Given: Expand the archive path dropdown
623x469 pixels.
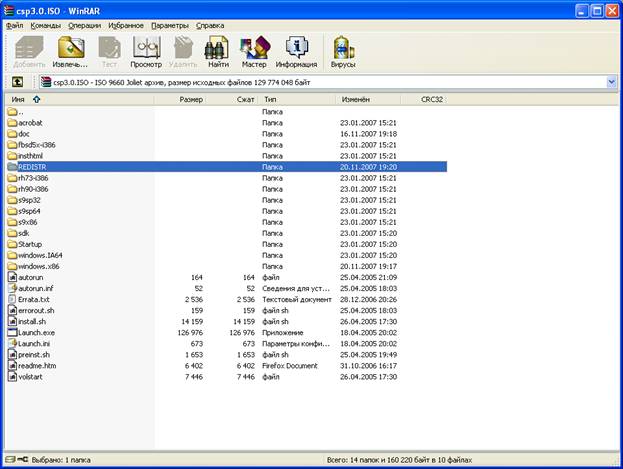Looking at the screenshot, I should (x=611, y=82).
